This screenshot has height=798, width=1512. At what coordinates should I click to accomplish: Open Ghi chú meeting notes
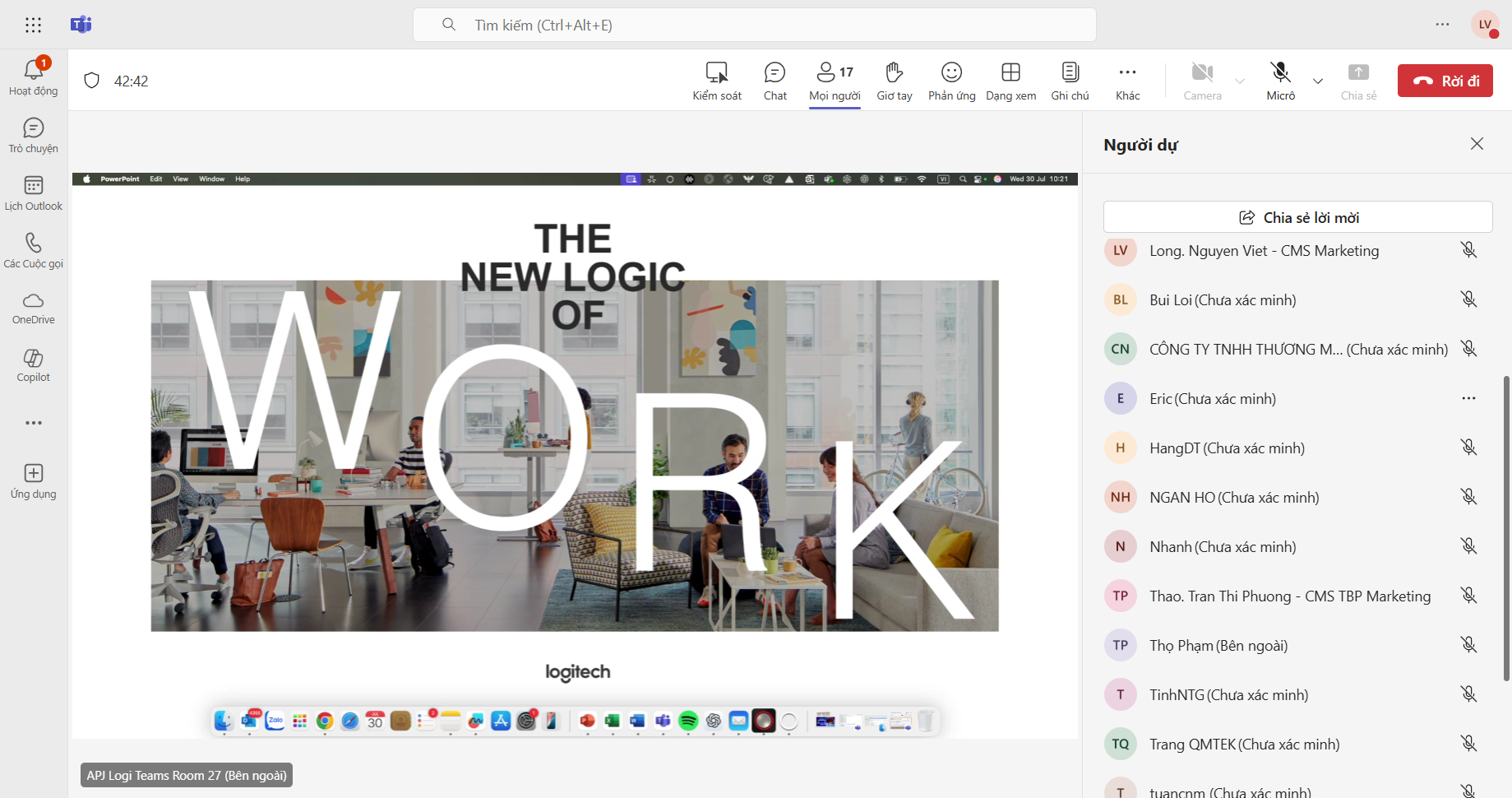coord(1070,81)
